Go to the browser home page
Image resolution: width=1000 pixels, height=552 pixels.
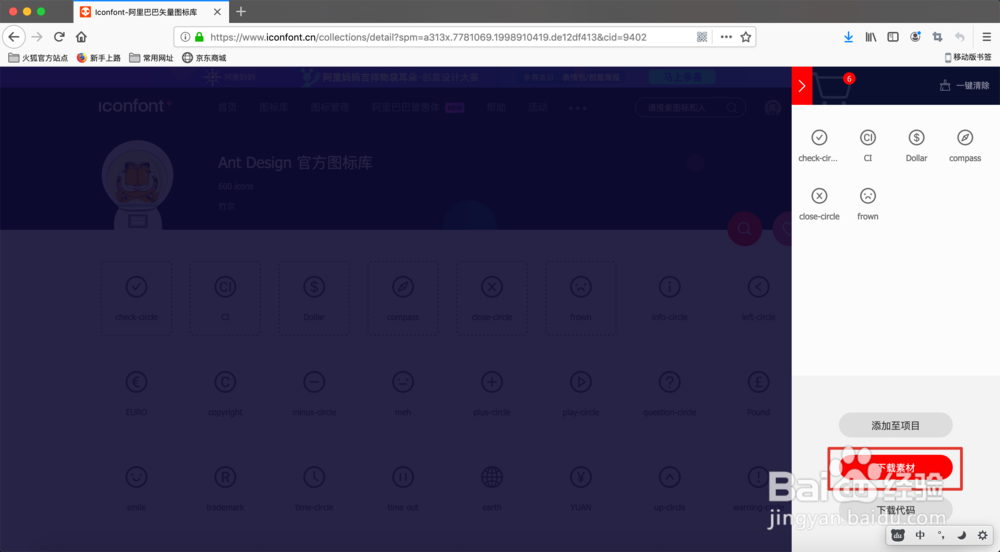click(x=81, y=37)
